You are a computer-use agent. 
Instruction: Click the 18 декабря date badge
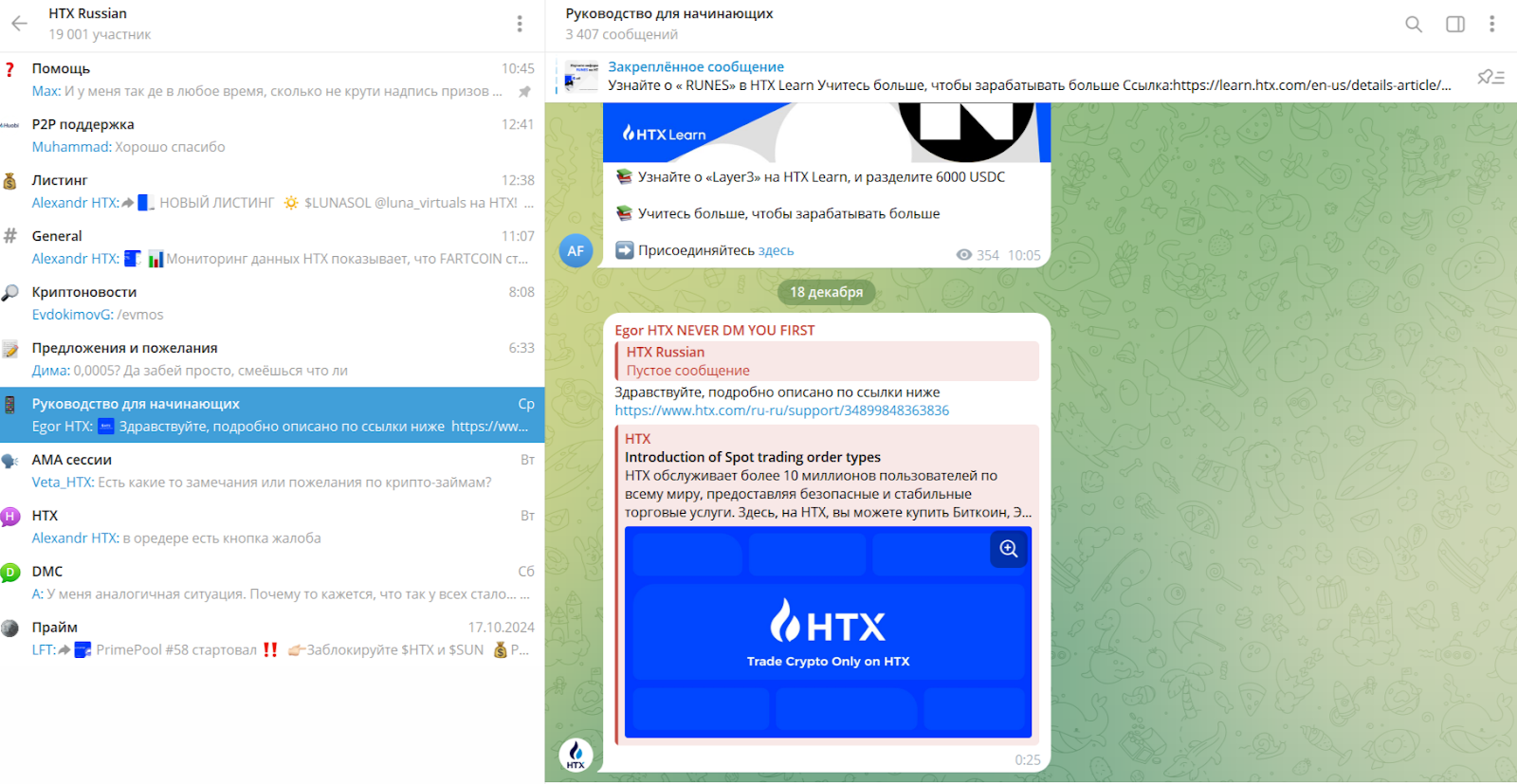[x=826, y=292]
